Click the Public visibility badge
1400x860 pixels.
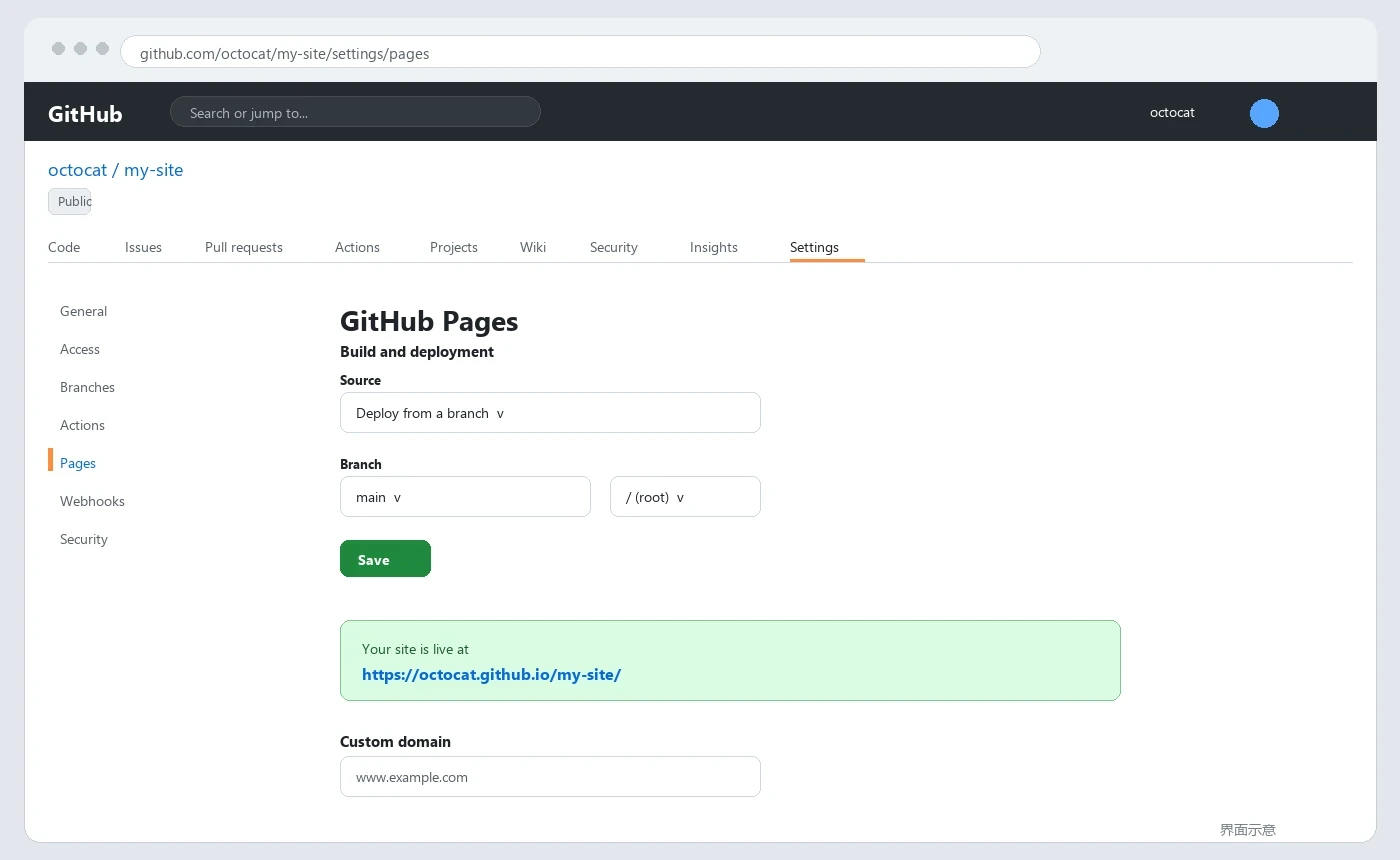point(70,201)
